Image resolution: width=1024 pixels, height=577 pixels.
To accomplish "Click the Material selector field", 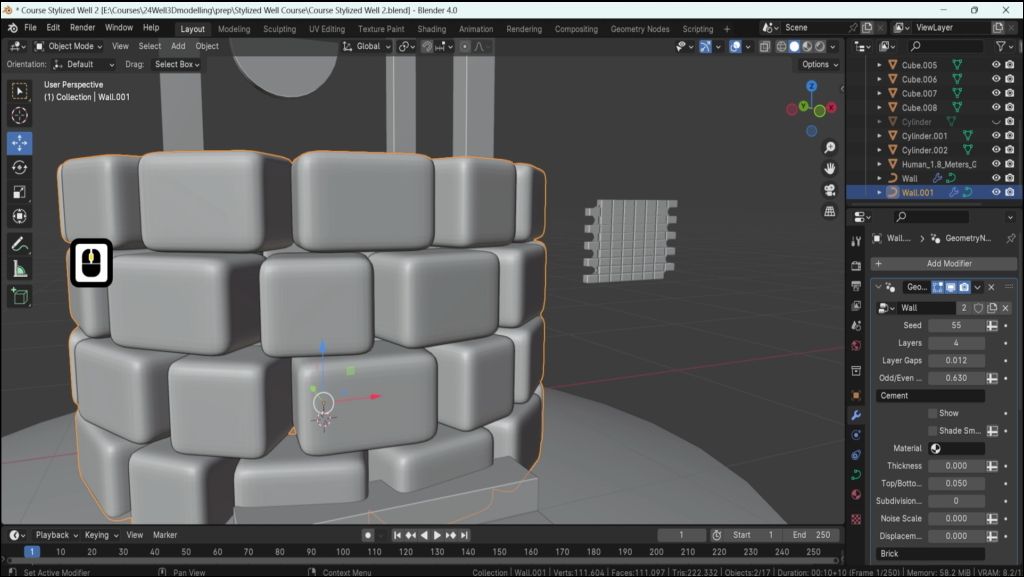I will click(956, 448).
